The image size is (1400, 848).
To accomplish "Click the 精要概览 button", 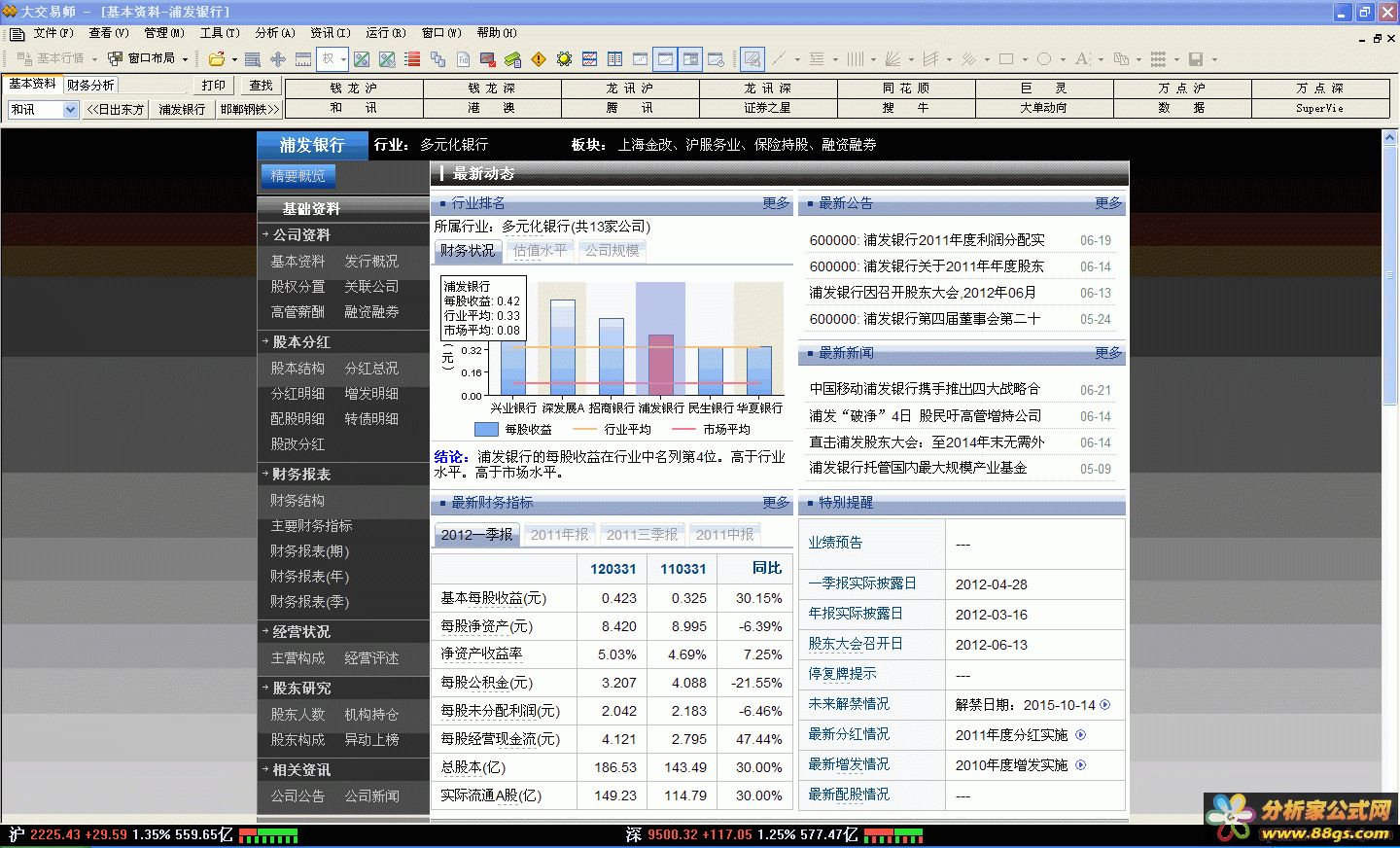I will point(297,176).
